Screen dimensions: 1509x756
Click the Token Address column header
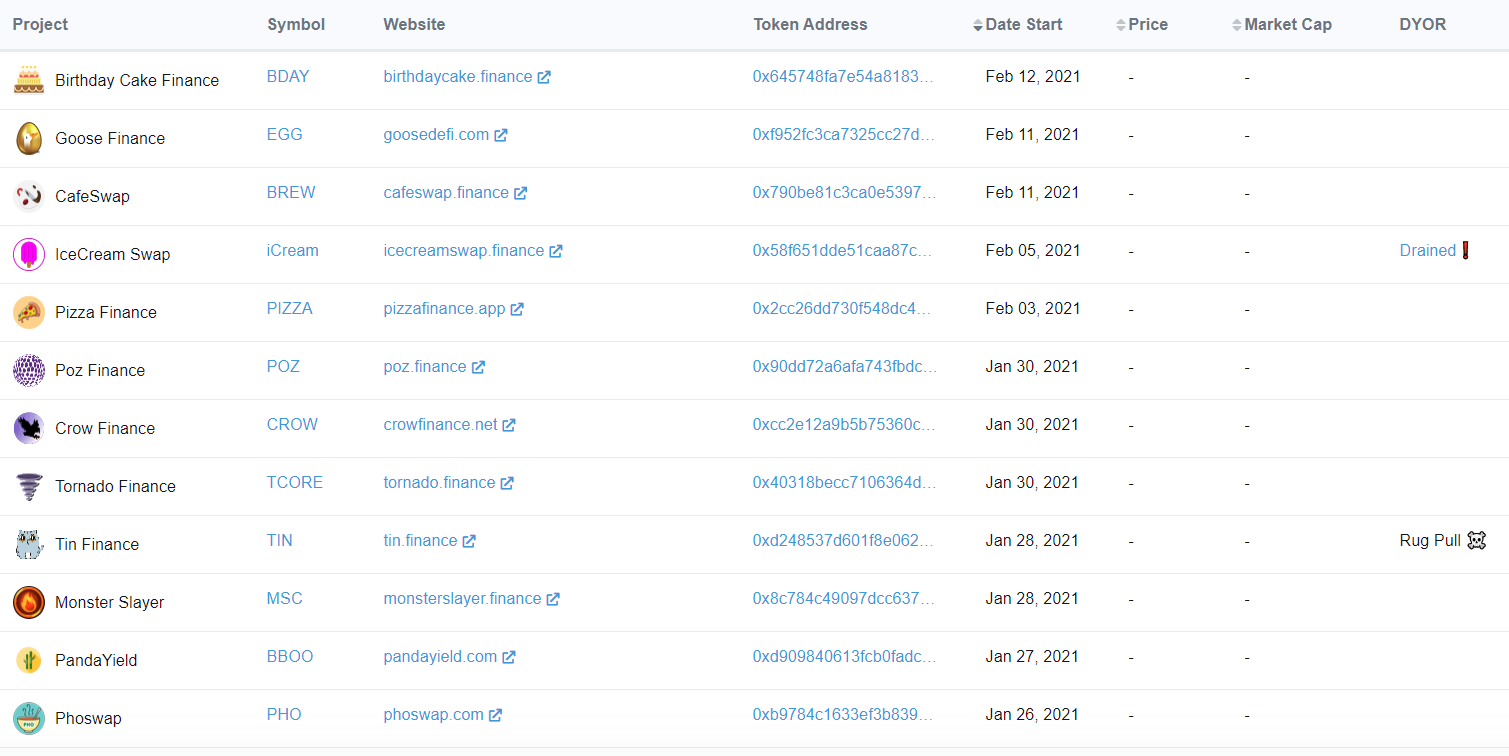pyautogui.click(x=810, y=25)
